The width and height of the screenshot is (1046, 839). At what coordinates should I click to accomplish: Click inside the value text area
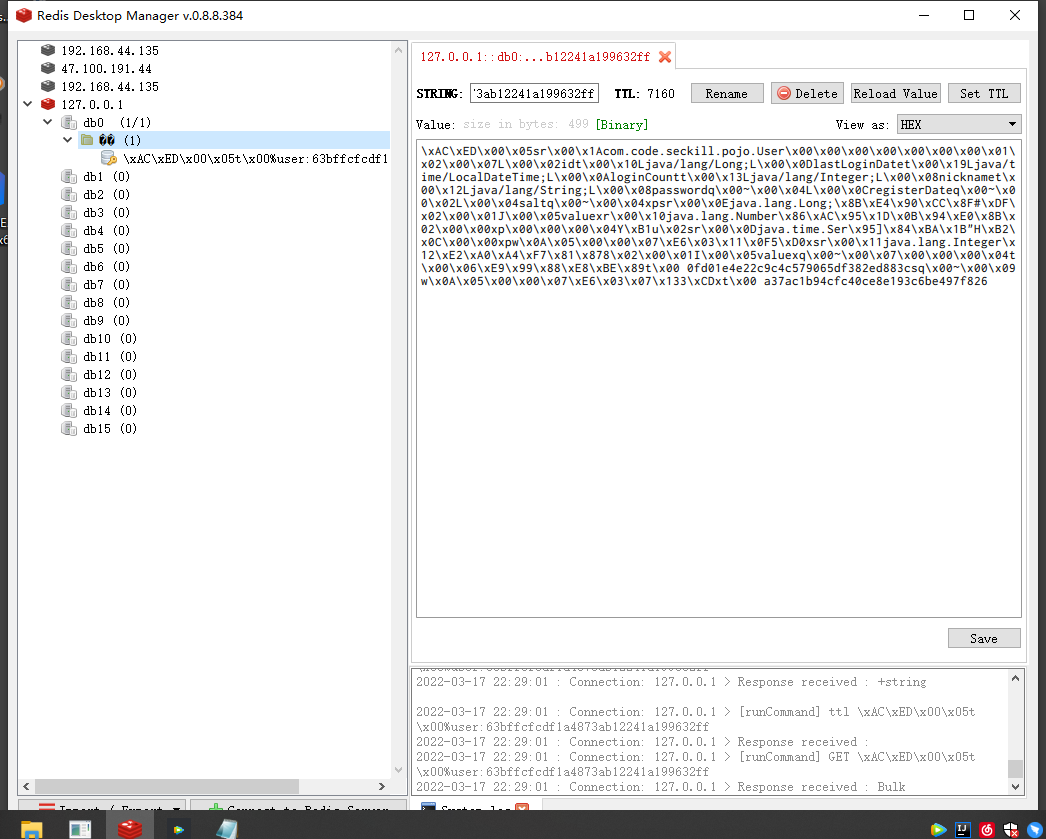coord(718,378)
